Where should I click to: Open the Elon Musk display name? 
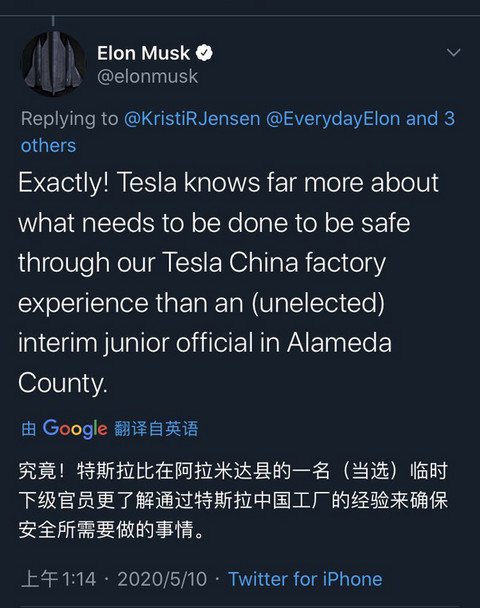point(143,53)
